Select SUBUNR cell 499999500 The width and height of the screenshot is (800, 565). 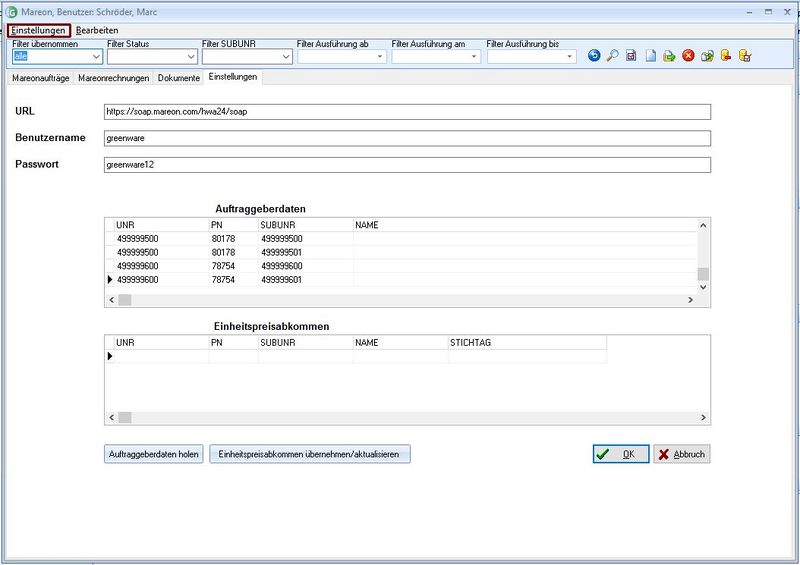pos(306,239)
